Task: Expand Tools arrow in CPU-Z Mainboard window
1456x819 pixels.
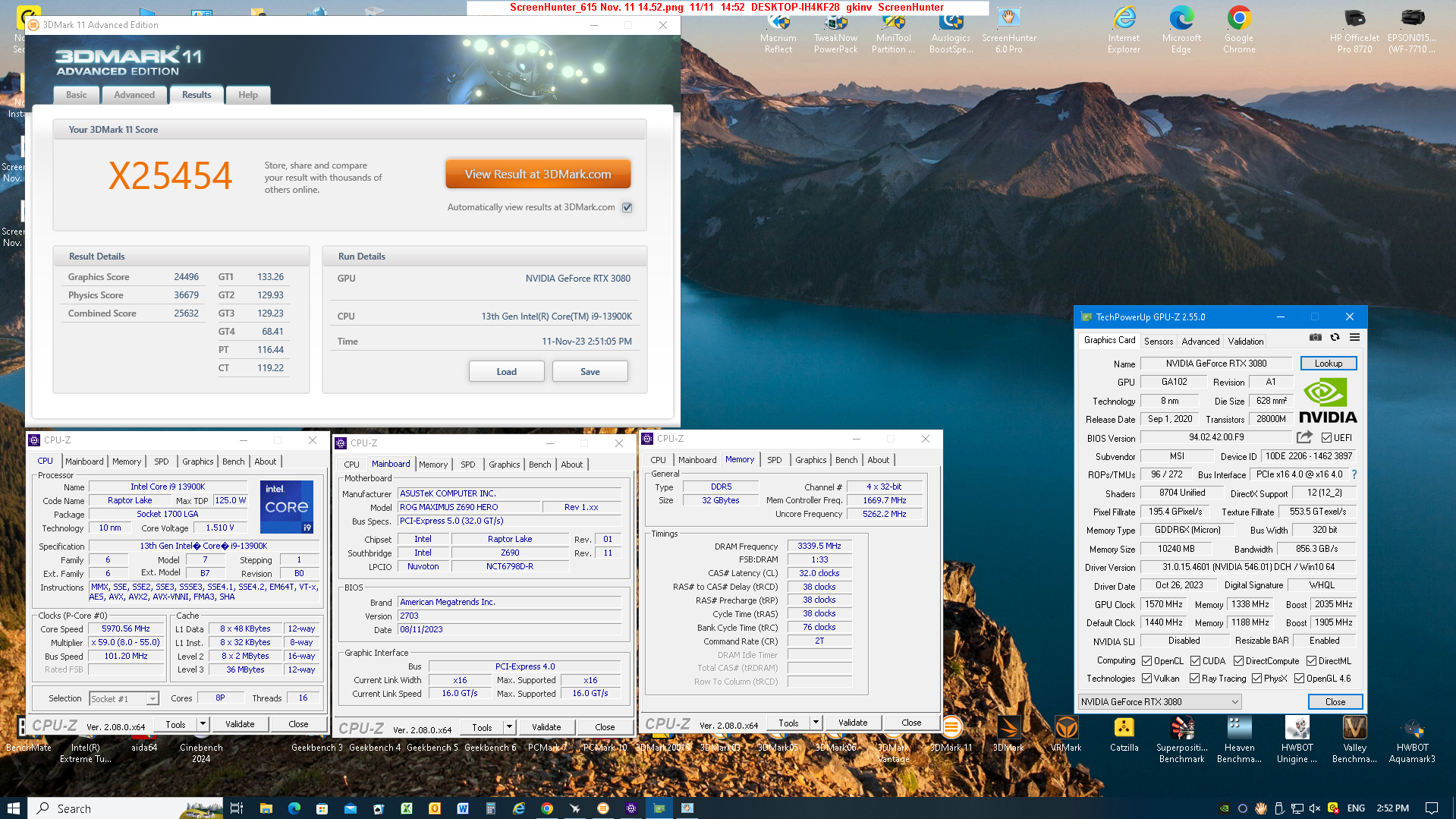Action: tap(509, 726)
